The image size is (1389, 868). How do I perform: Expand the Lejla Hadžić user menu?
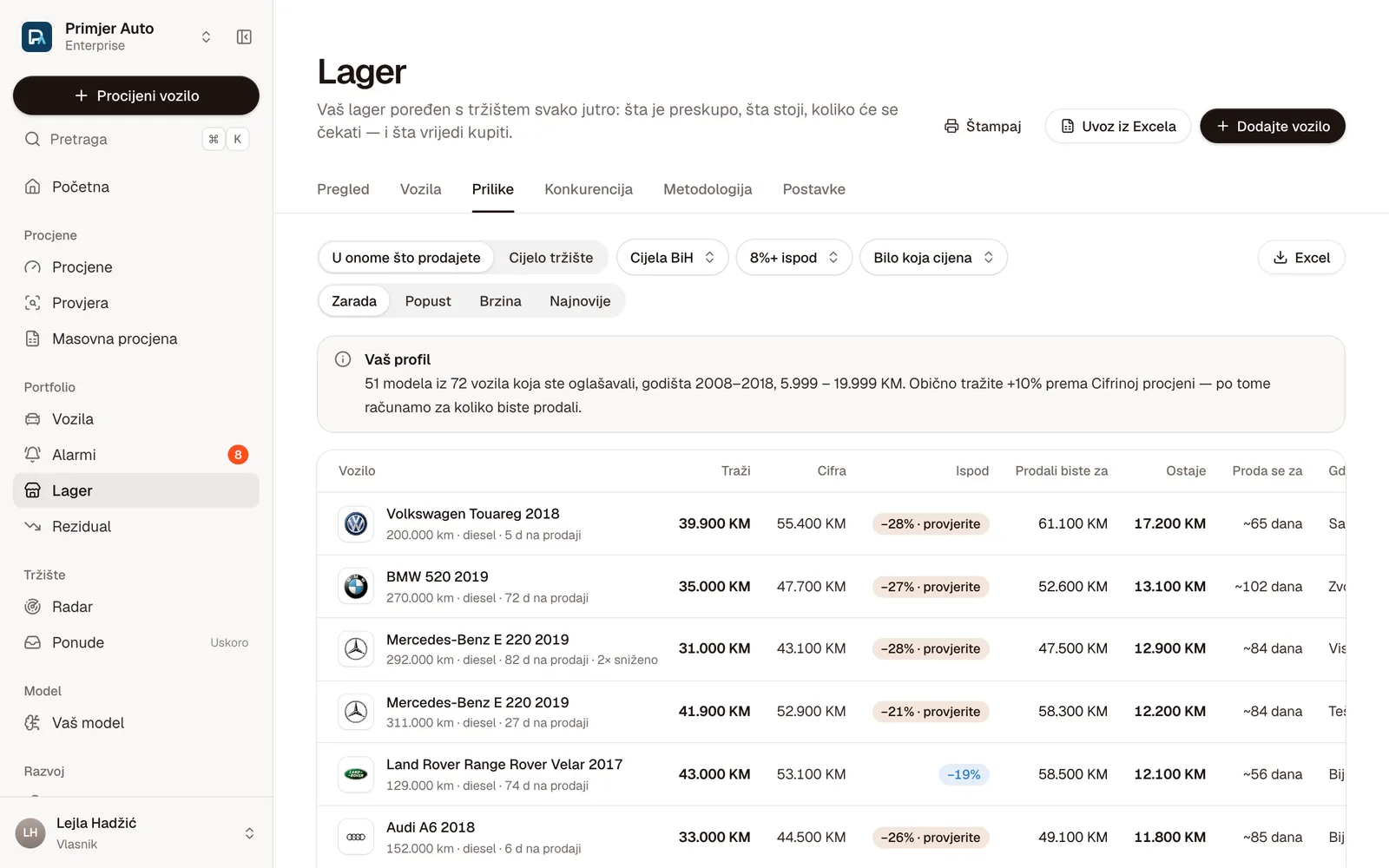click(x=249, y=833)
